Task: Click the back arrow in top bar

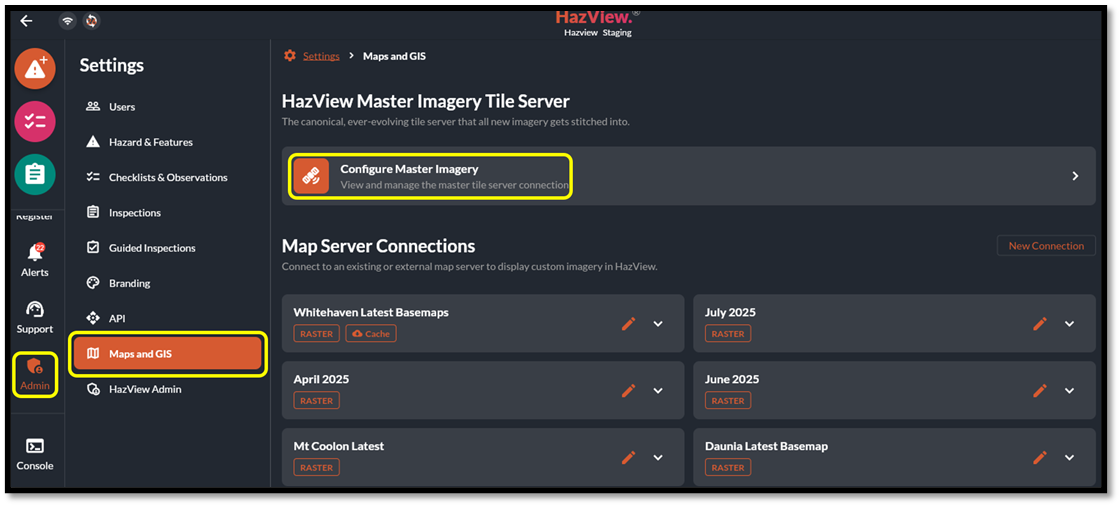Action: (27, 21)
